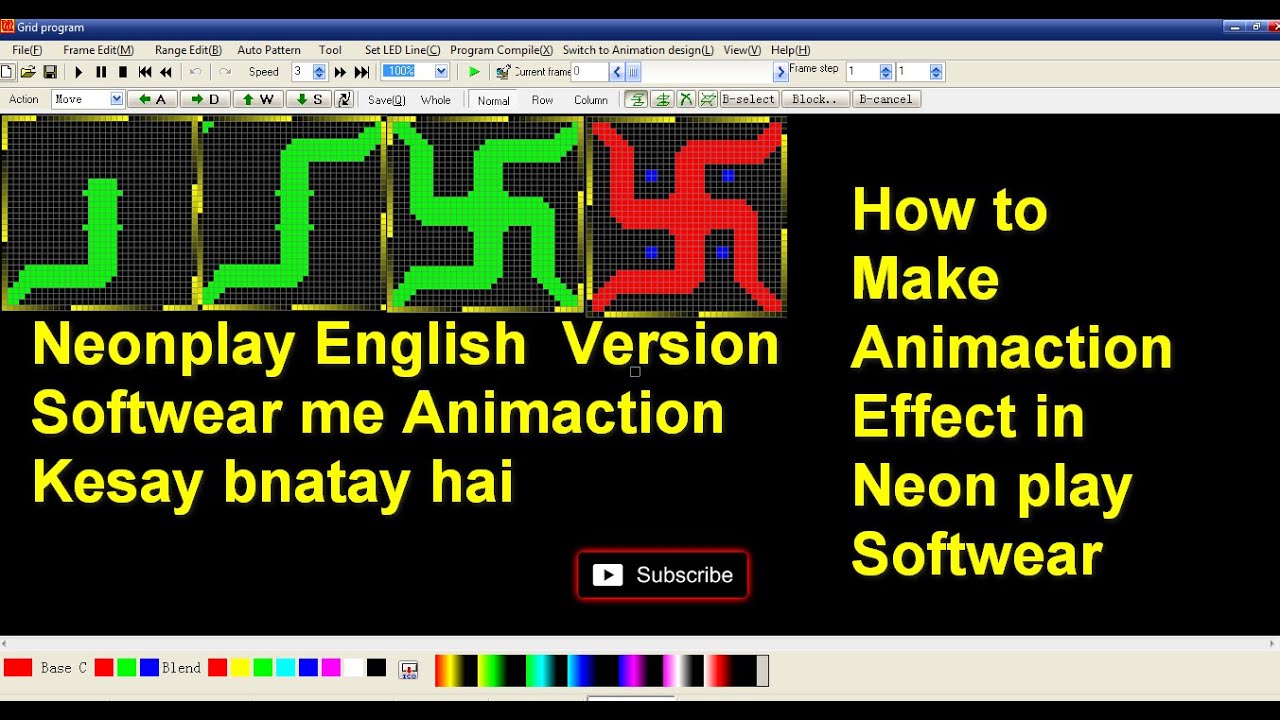
Task: Step forward with fast-forward icon
Action: coord(340,72)
